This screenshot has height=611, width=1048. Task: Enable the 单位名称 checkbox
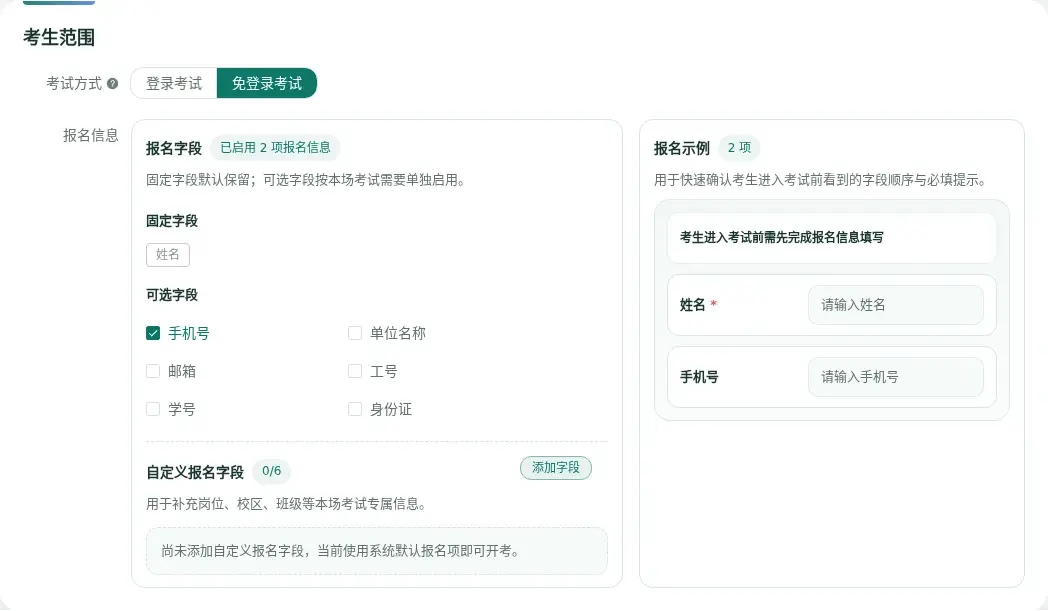355,333
